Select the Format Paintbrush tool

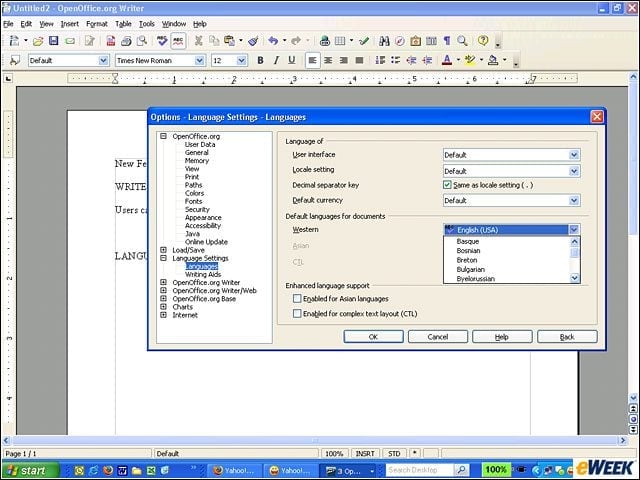click(x=253, y=41)
